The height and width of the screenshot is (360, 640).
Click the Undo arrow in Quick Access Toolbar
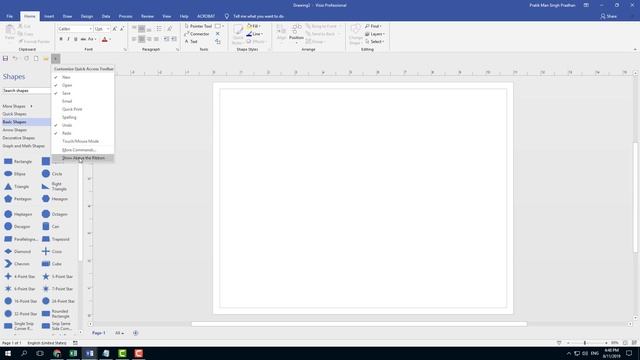point(15,59)
